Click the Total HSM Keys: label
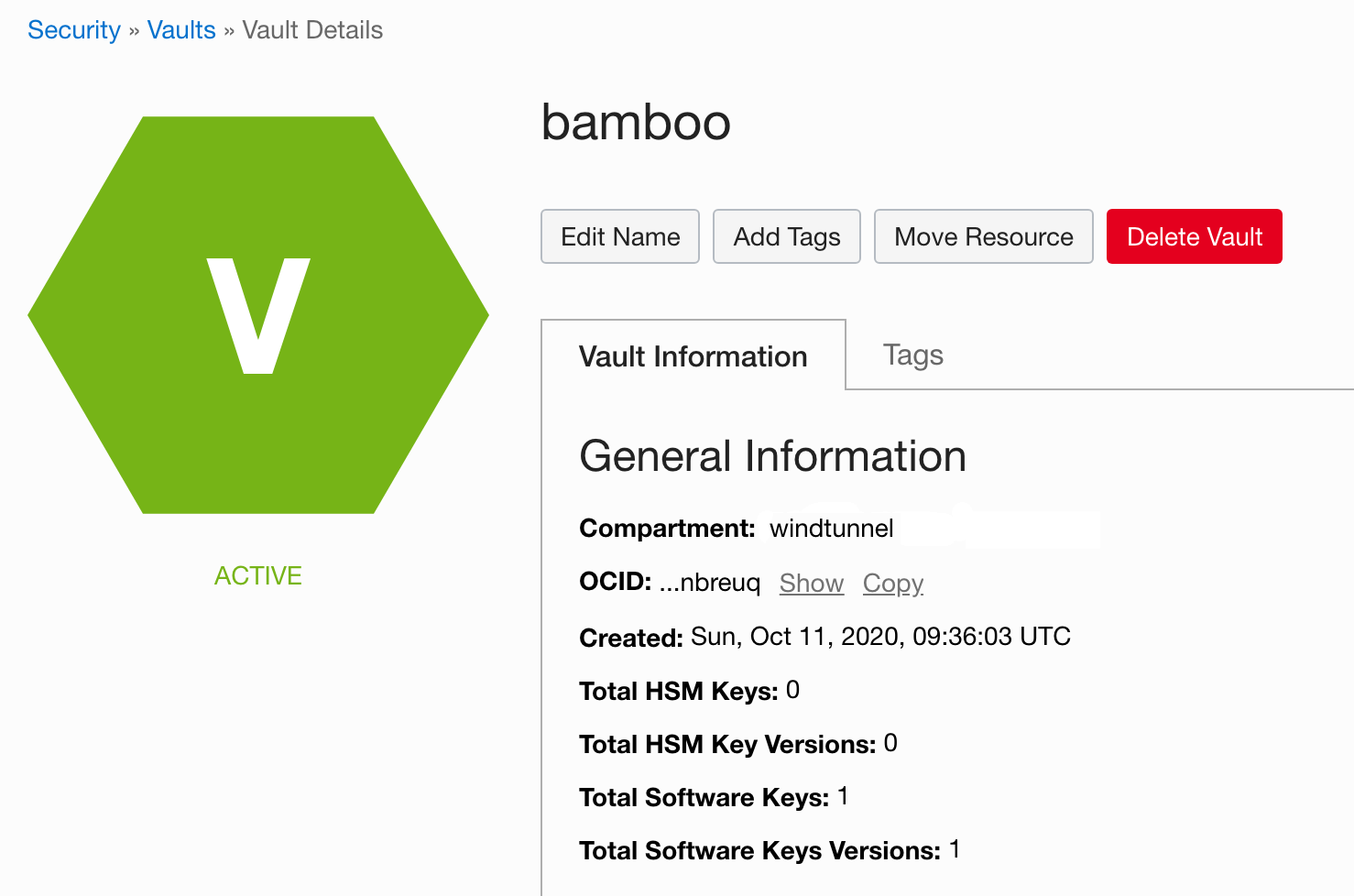 (x=679, y=691)
